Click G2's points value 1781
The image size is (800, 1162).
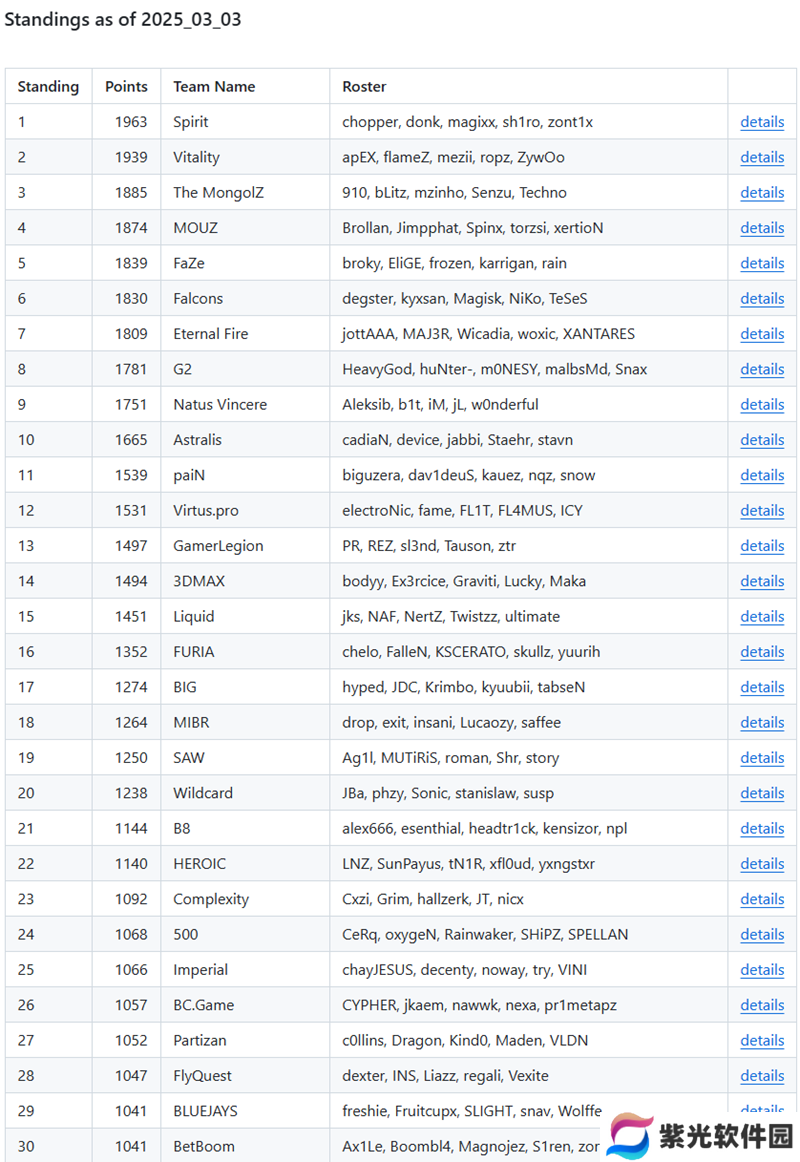pos(131,369)
